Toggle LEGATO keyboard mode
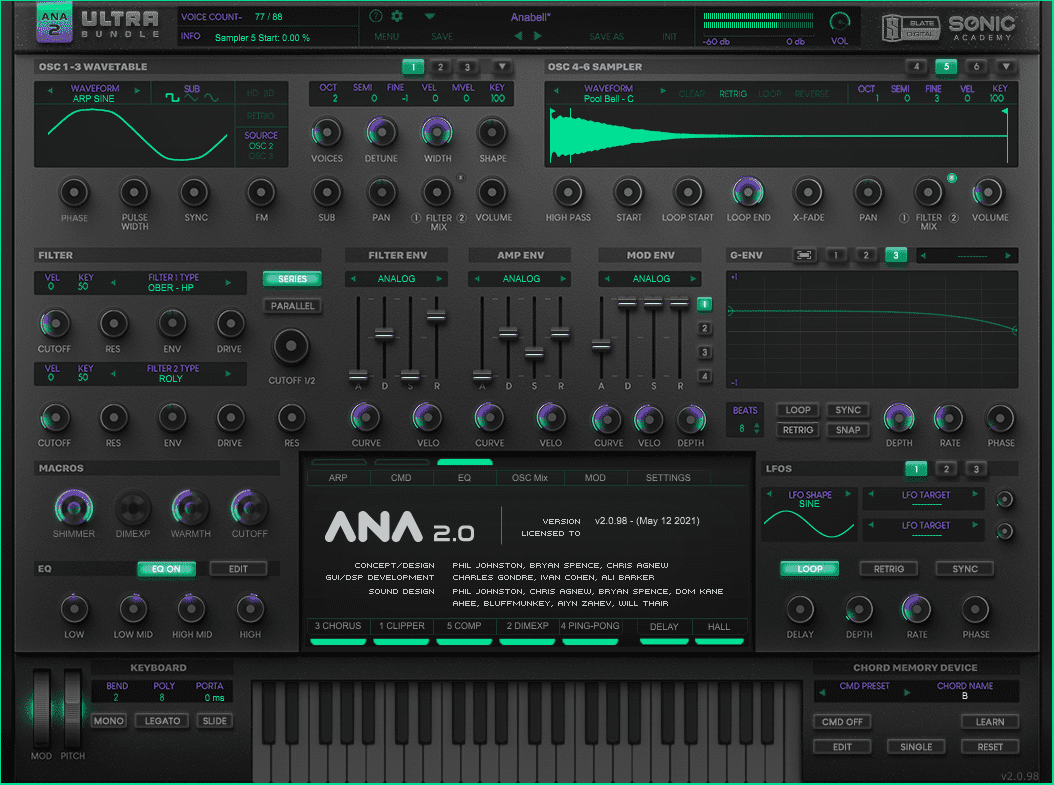Screen dimensions: 1054x785 pos(163,720)
